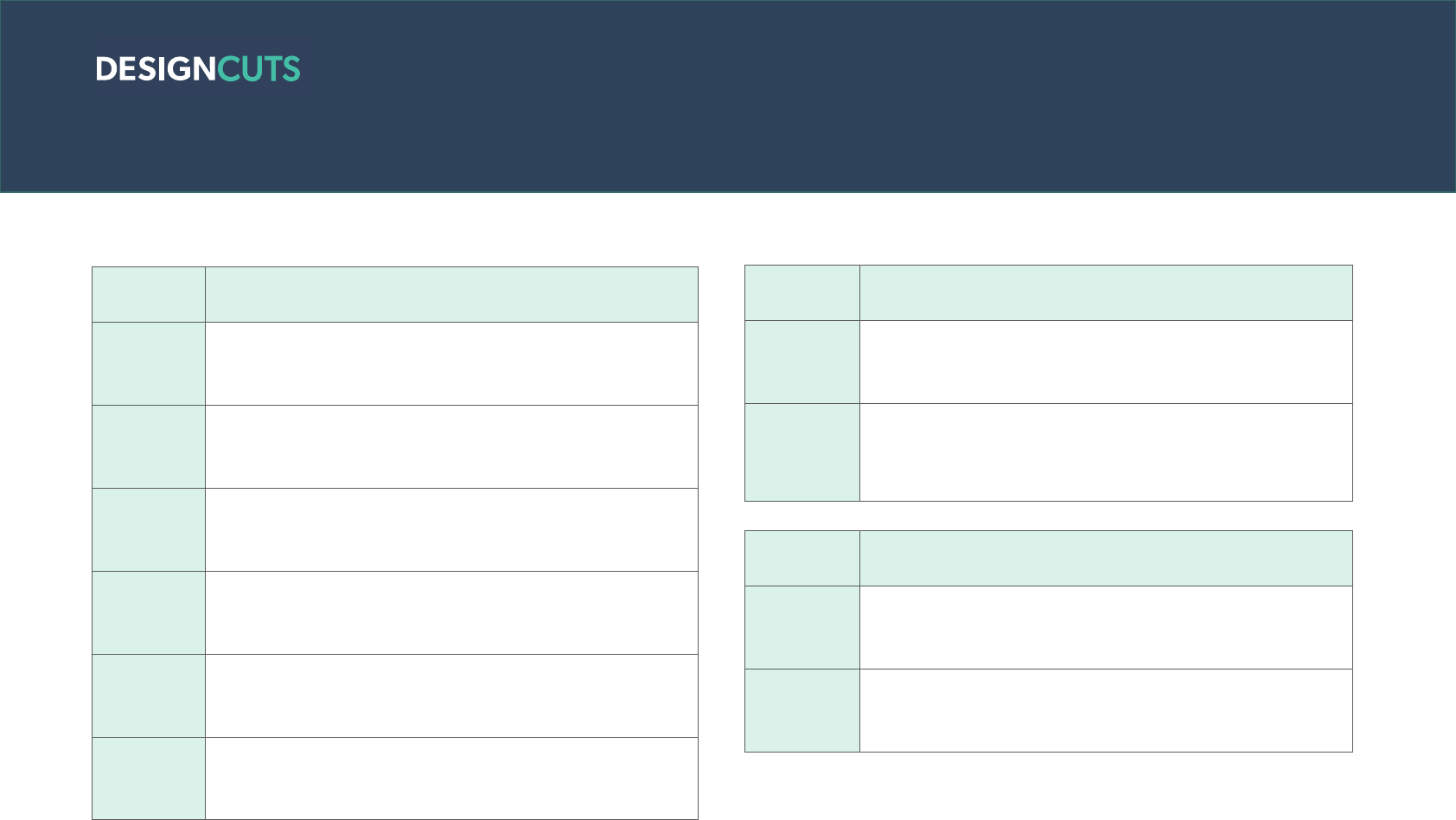1456x820 pixels.
Task: Click lower-right table's last white body cell
Action: 1106,711
